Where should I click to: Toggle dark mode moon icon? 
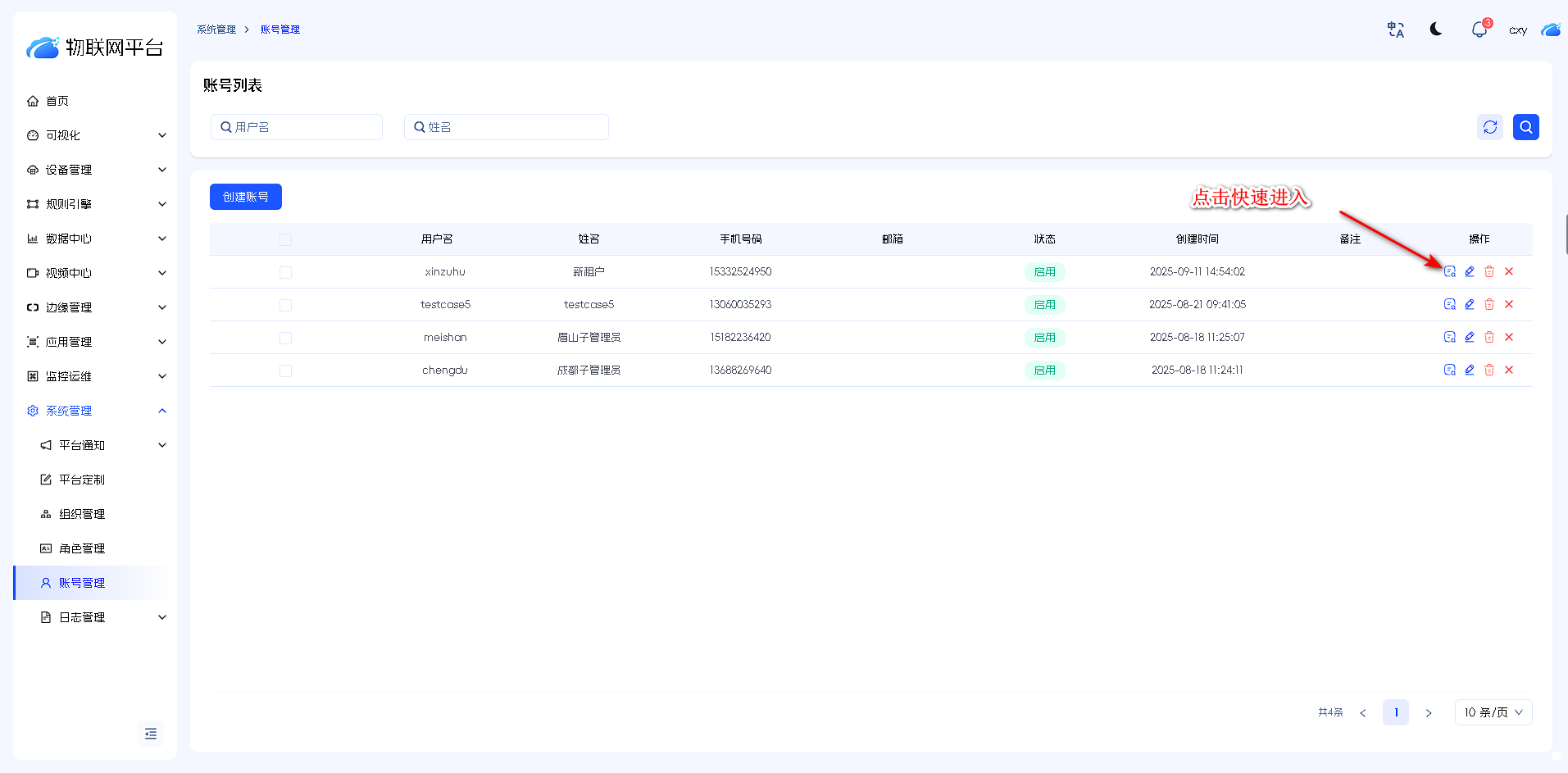(1436, 30)
